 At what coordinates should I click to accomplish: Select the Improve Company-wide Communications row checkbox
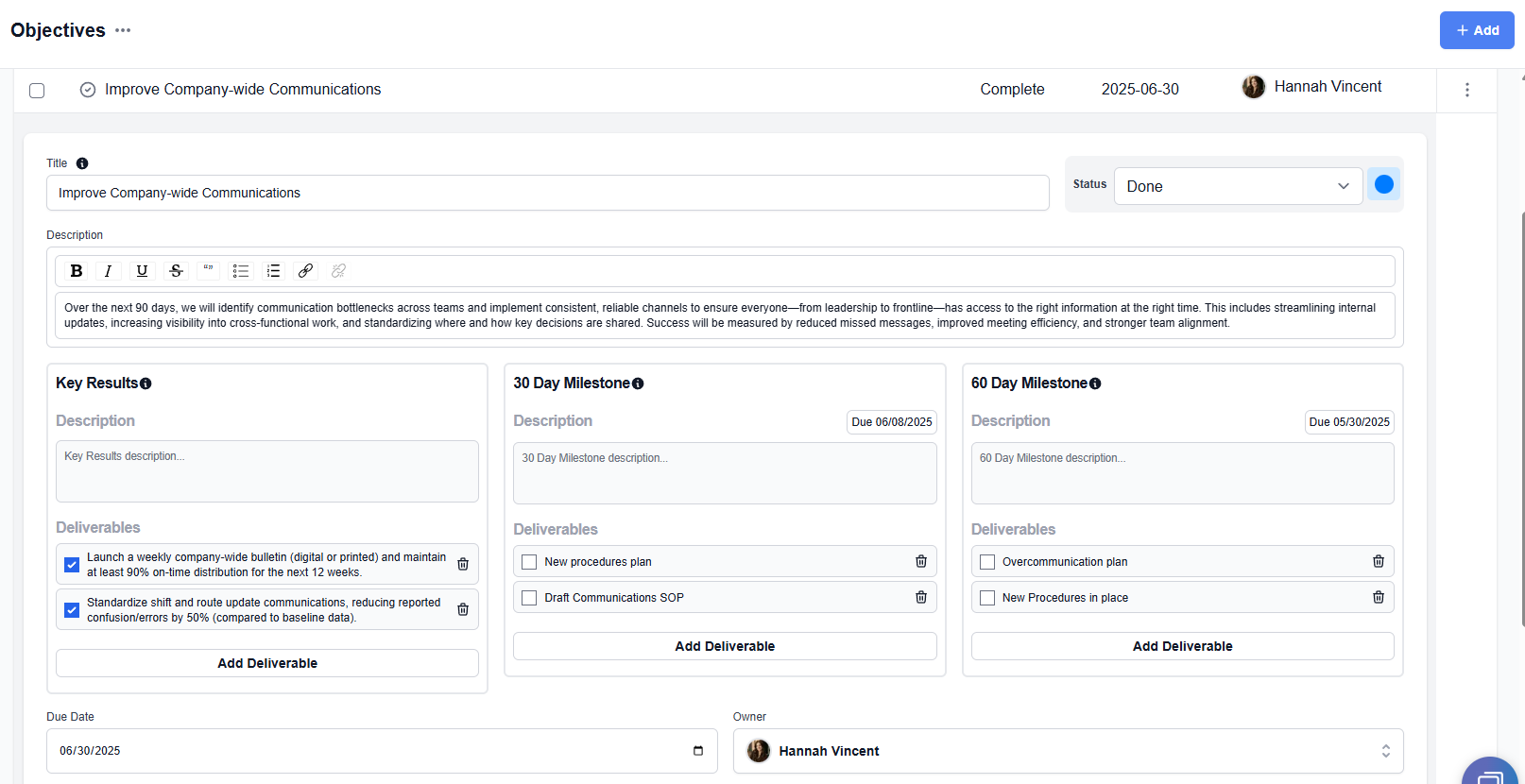pos(37,91)
